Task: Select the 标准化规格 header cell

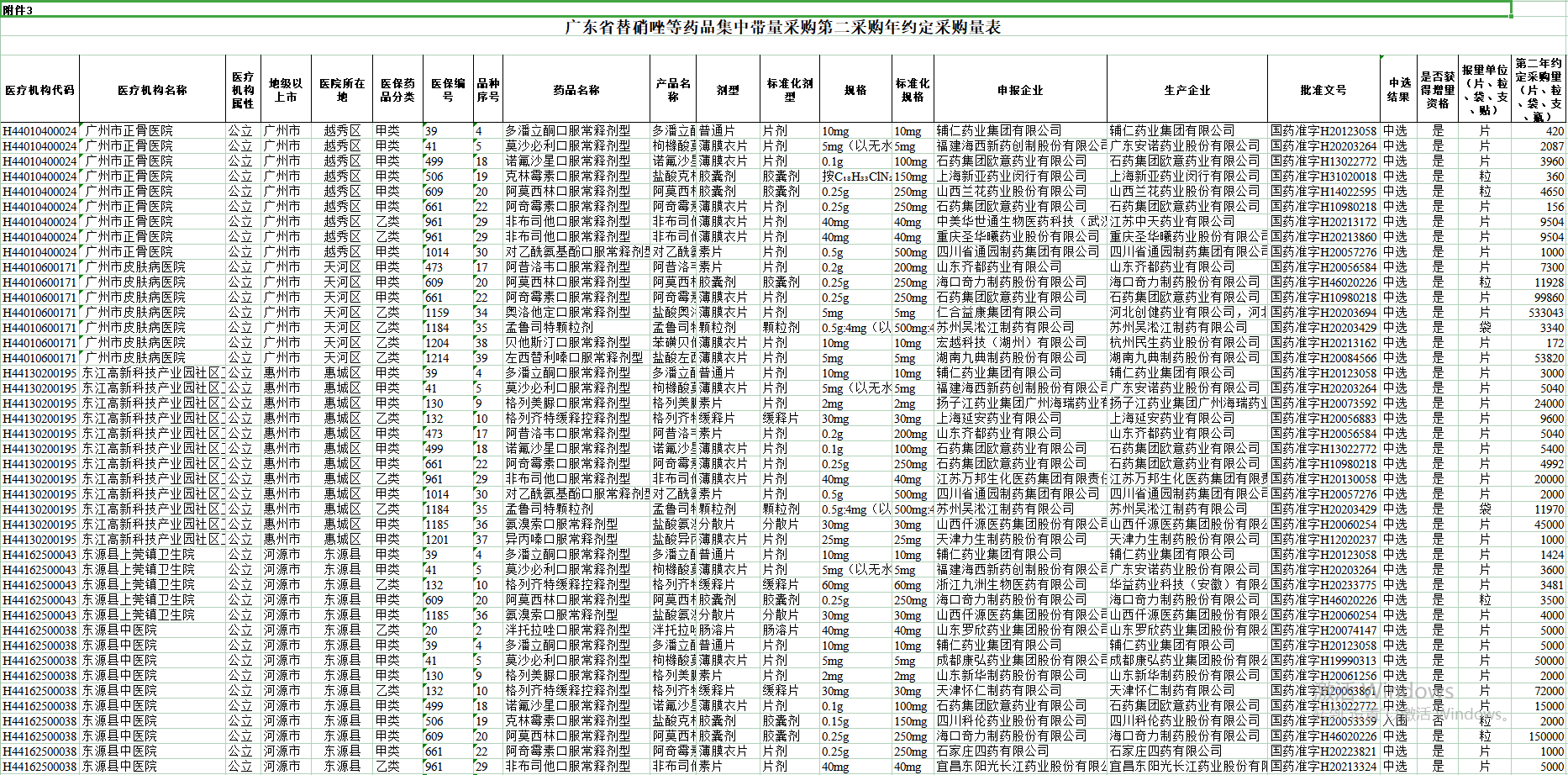Action: pyautogui.click(x=913, y=90)
